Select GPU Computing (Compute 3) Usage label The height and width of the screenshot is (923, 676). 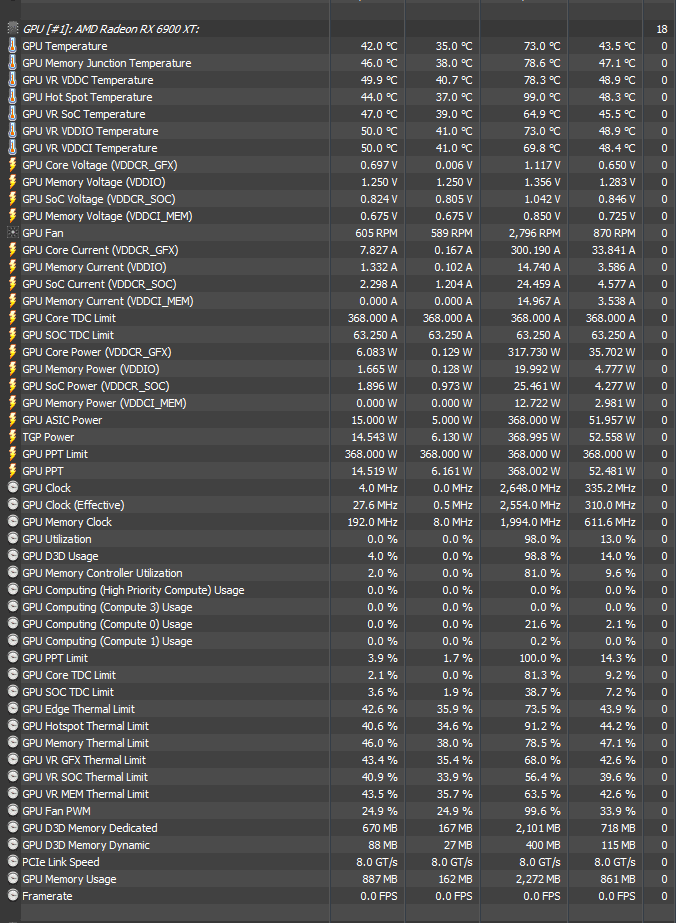coord(107,607)
